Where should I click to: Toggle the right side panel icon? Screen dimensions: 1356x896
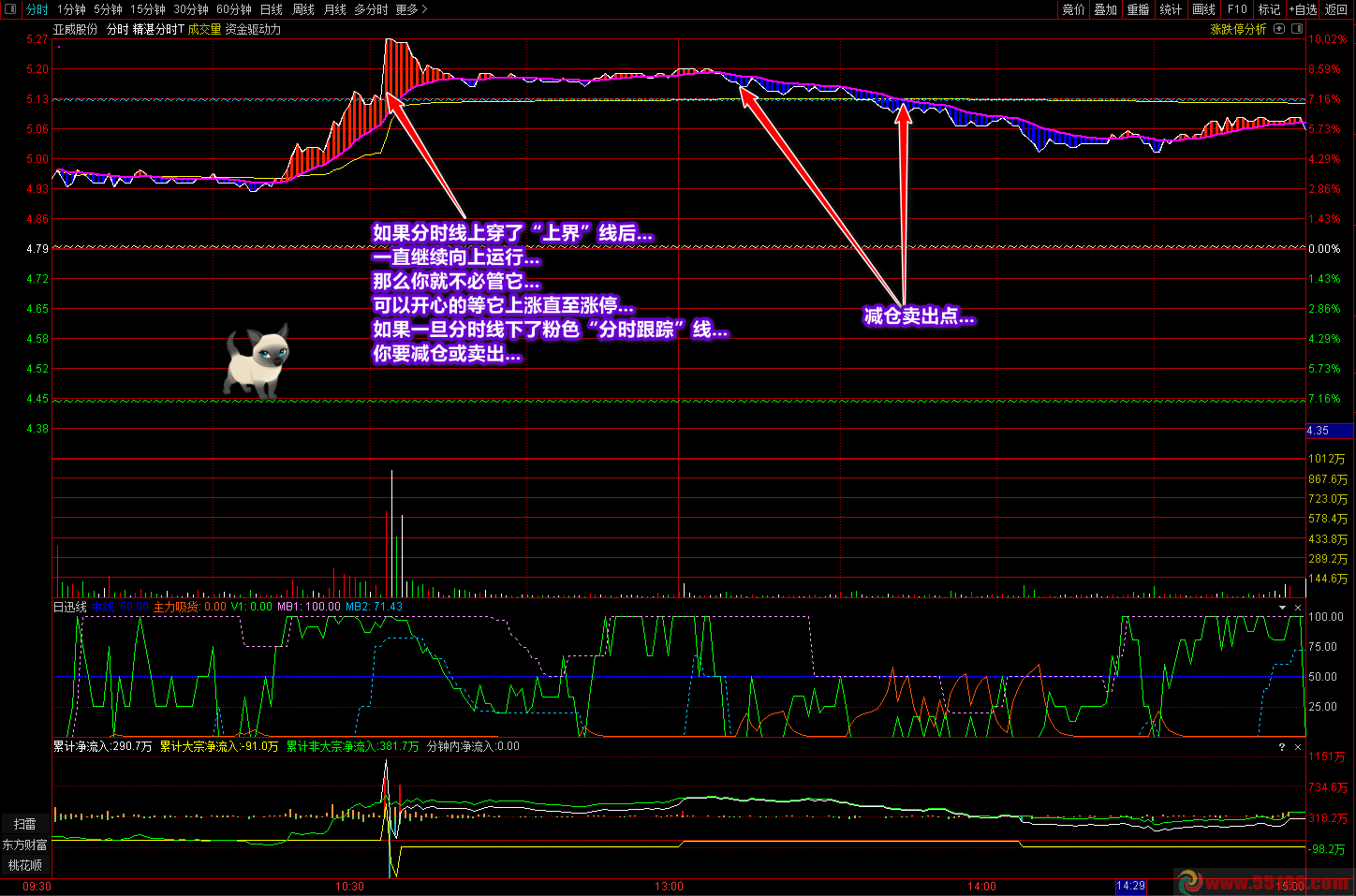tap(1297, 29)
